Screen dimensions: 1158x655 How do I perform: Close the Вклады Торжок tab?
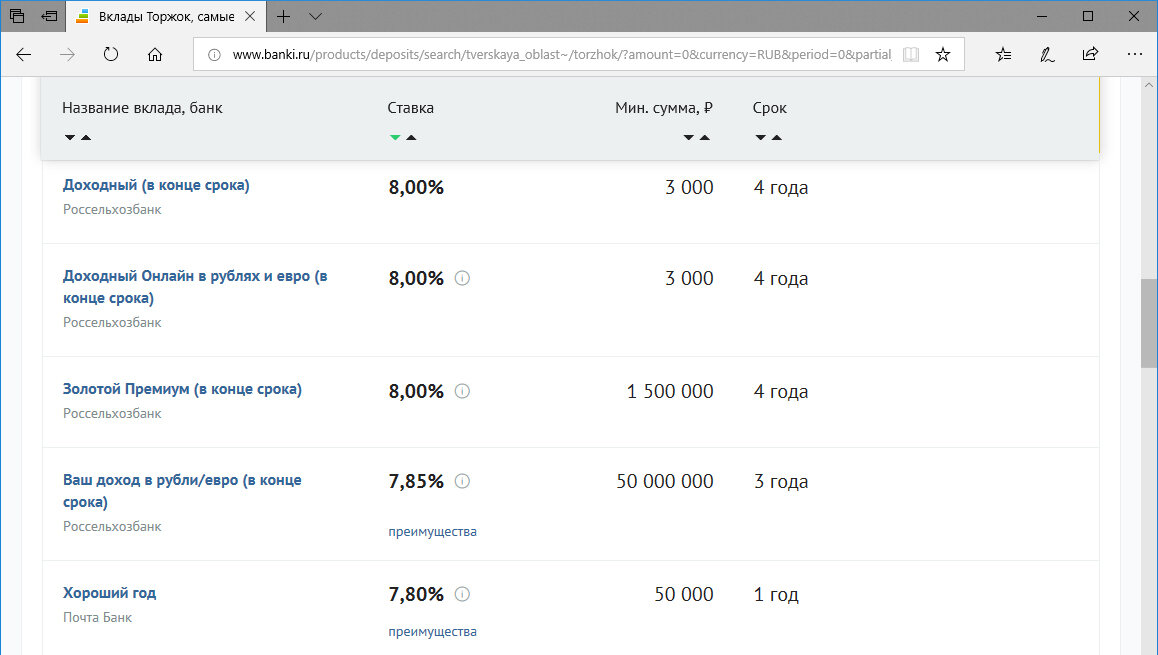pyautogui.click(x=250, y=16)
